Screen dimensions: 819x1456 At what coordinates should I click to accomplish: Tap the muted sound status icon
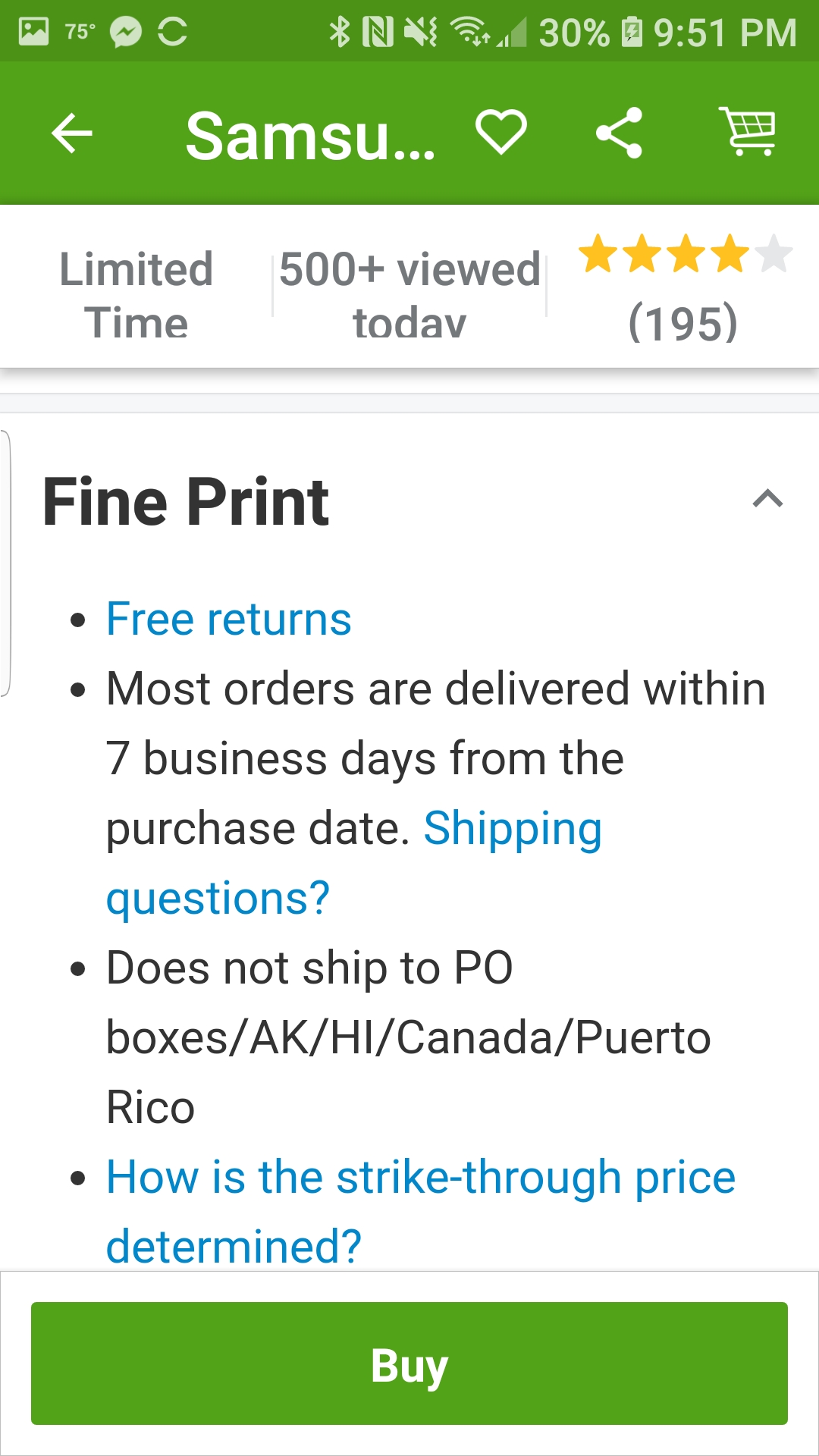point(420,32)
